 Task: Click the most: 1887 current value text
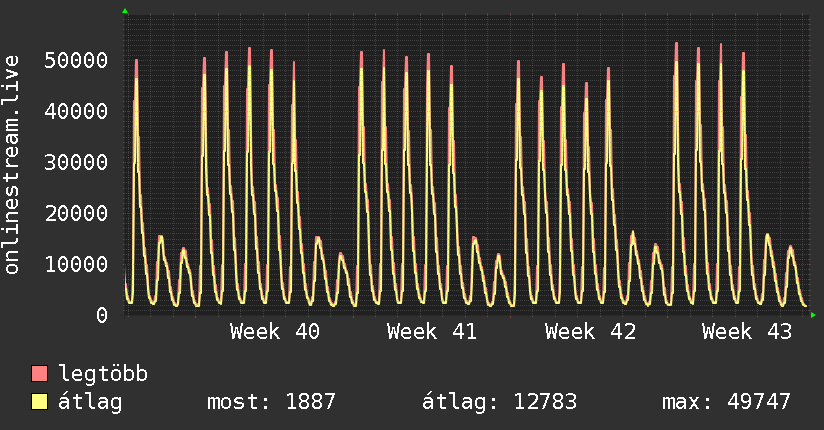[x=271, y=402]
